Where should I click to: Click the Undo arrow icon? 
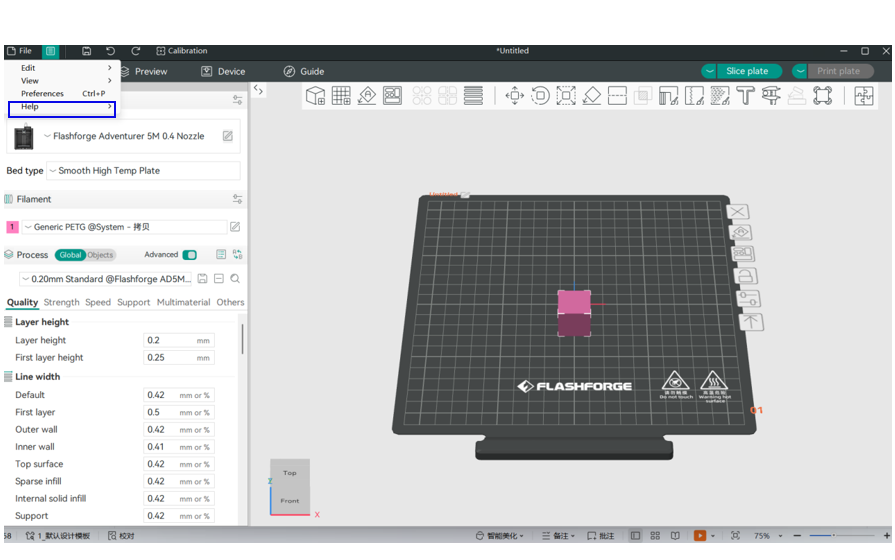coord(111,51)
